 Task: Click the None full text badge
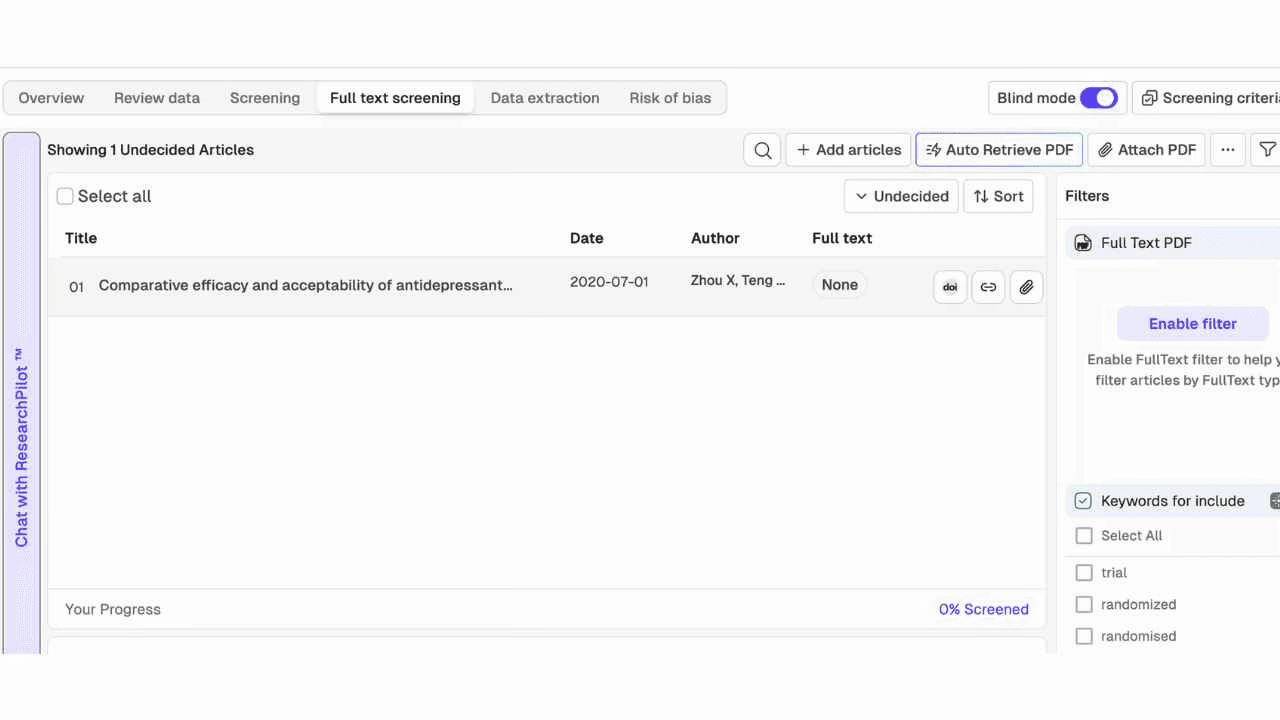840,285
